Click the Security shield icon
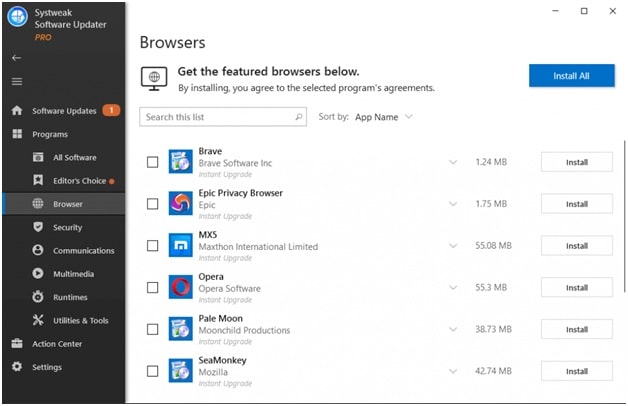Screen dimensions: 628x406 pos(38,227)
